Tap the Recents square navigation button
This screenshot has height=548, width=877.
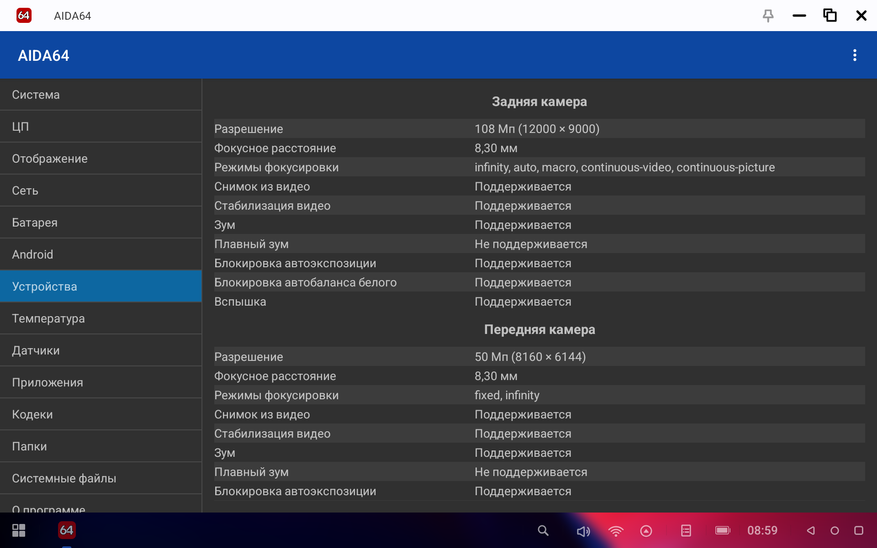pyautogui.click(x=859, y=530)
